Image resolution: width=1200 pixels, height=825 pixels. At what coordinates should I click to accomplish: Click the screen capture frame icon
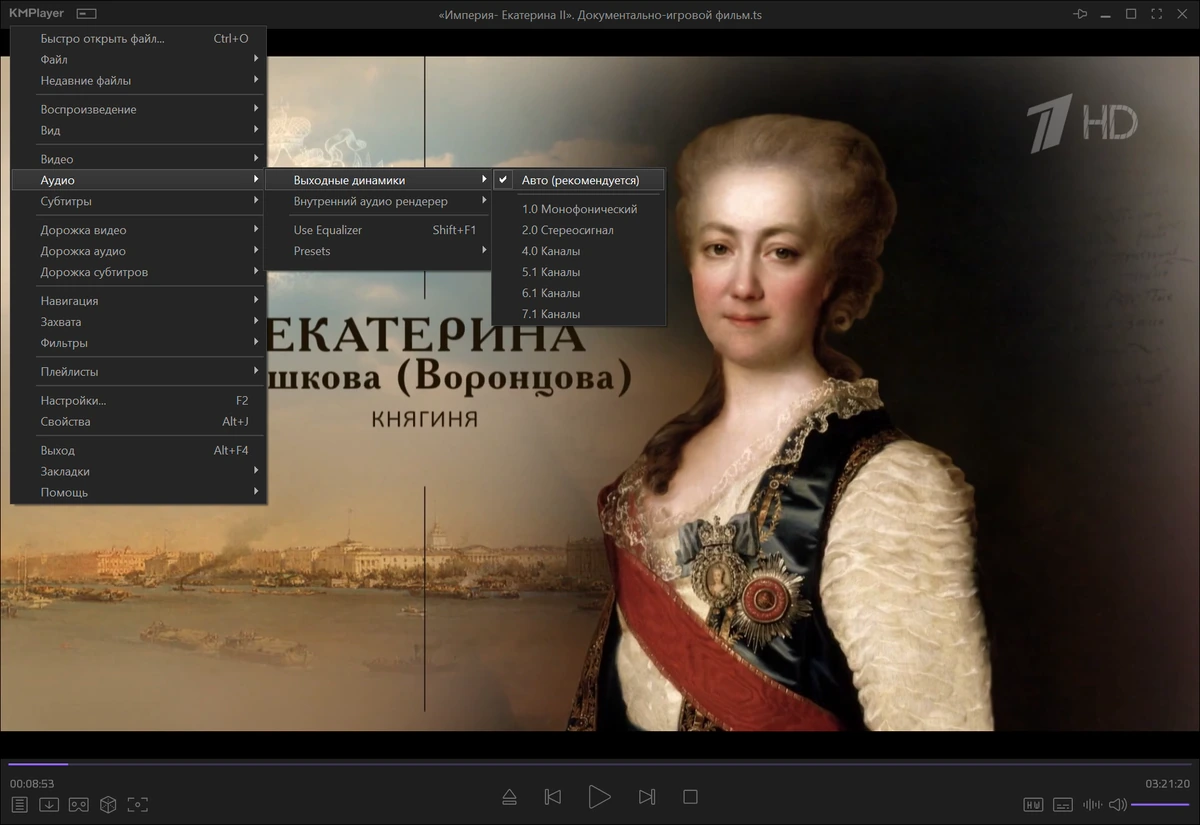(138, 804)
